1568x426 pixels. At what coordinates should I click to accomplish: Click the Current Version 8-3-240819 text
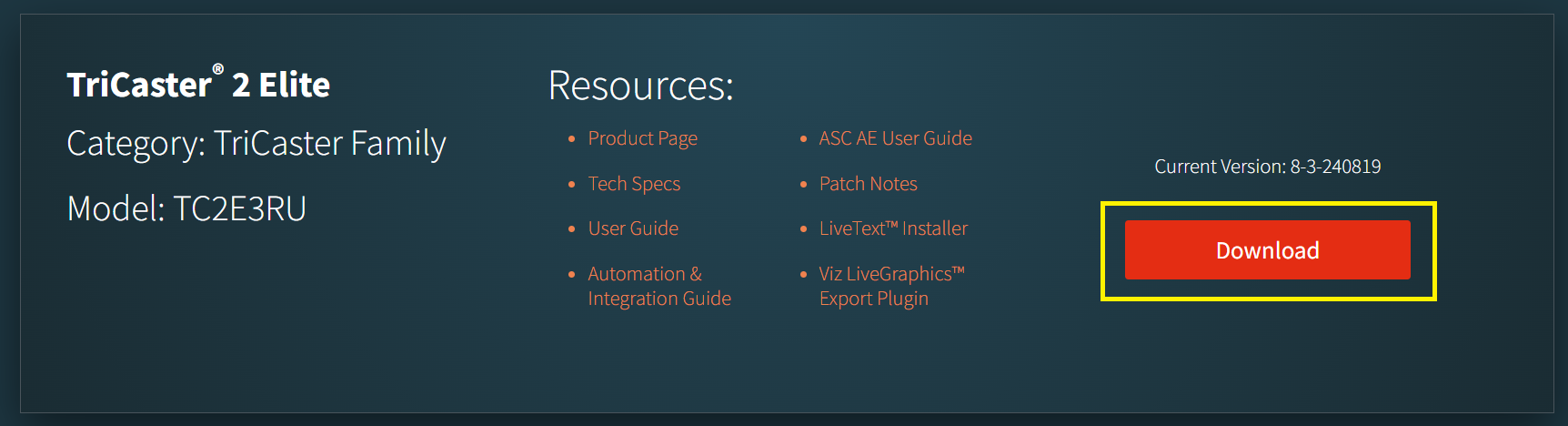coord(1267,167)
